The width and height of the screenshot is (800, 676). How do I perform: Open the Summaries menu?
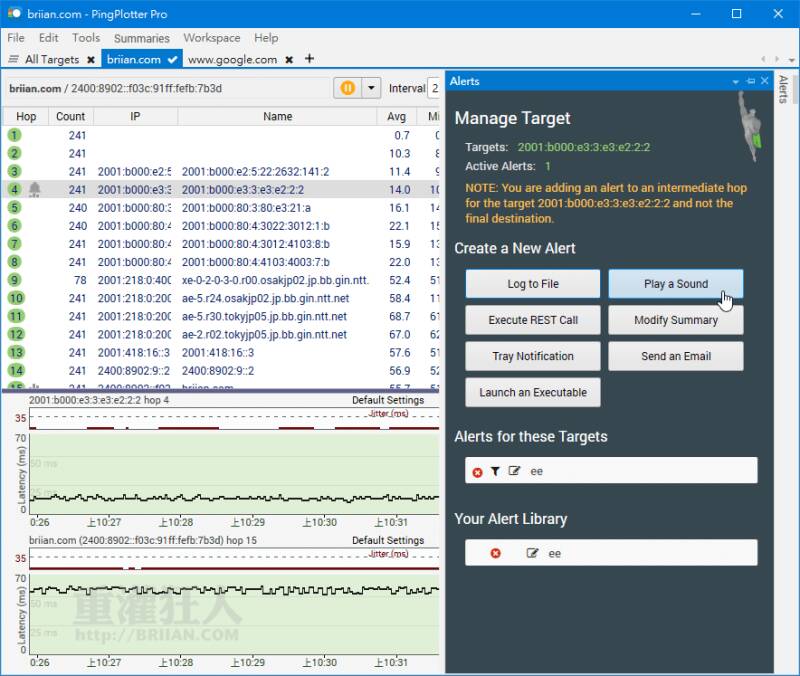[x=141, y=38]
